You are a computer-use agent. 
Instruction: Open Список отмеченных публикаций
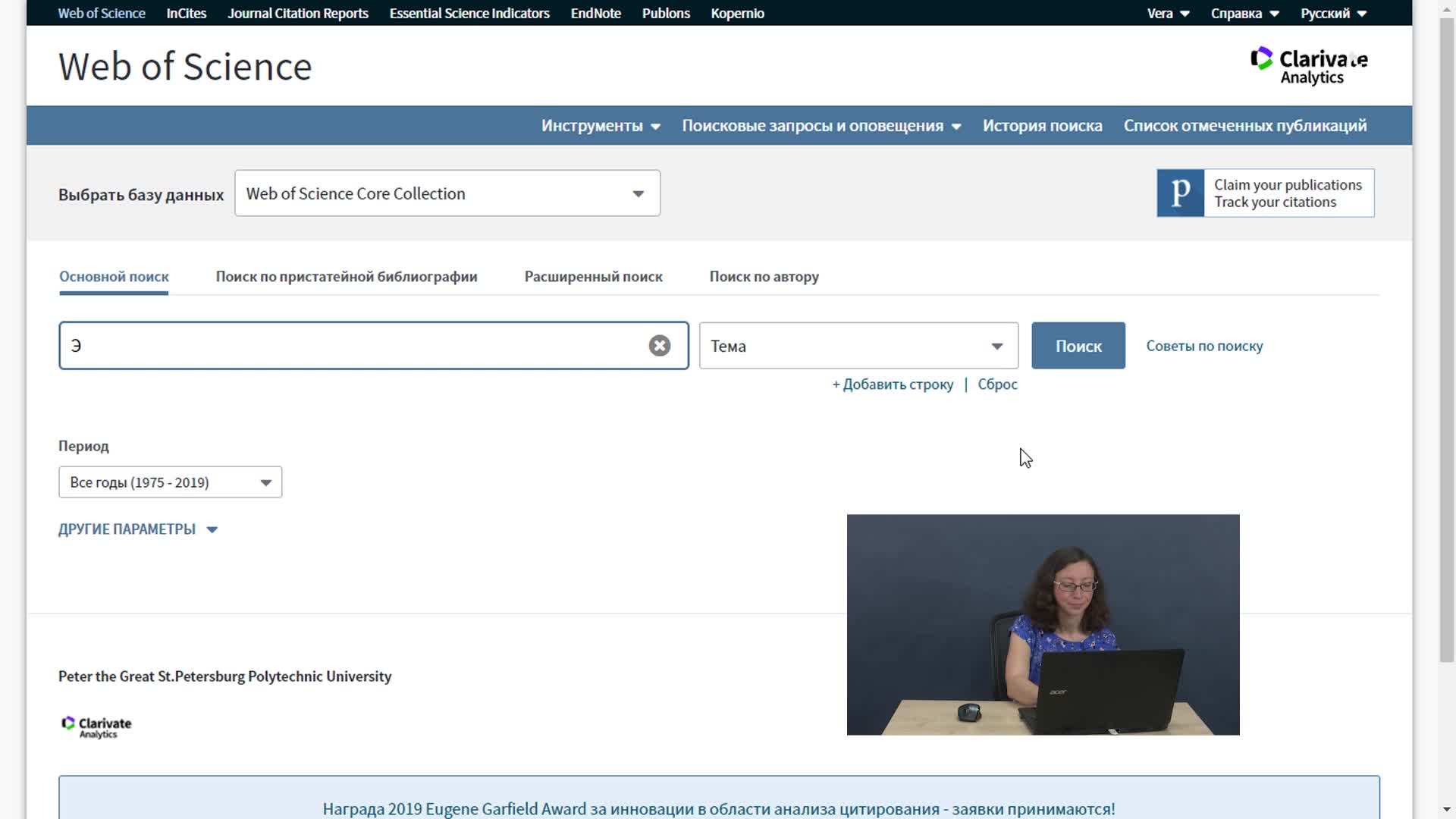pos(1245,126)
